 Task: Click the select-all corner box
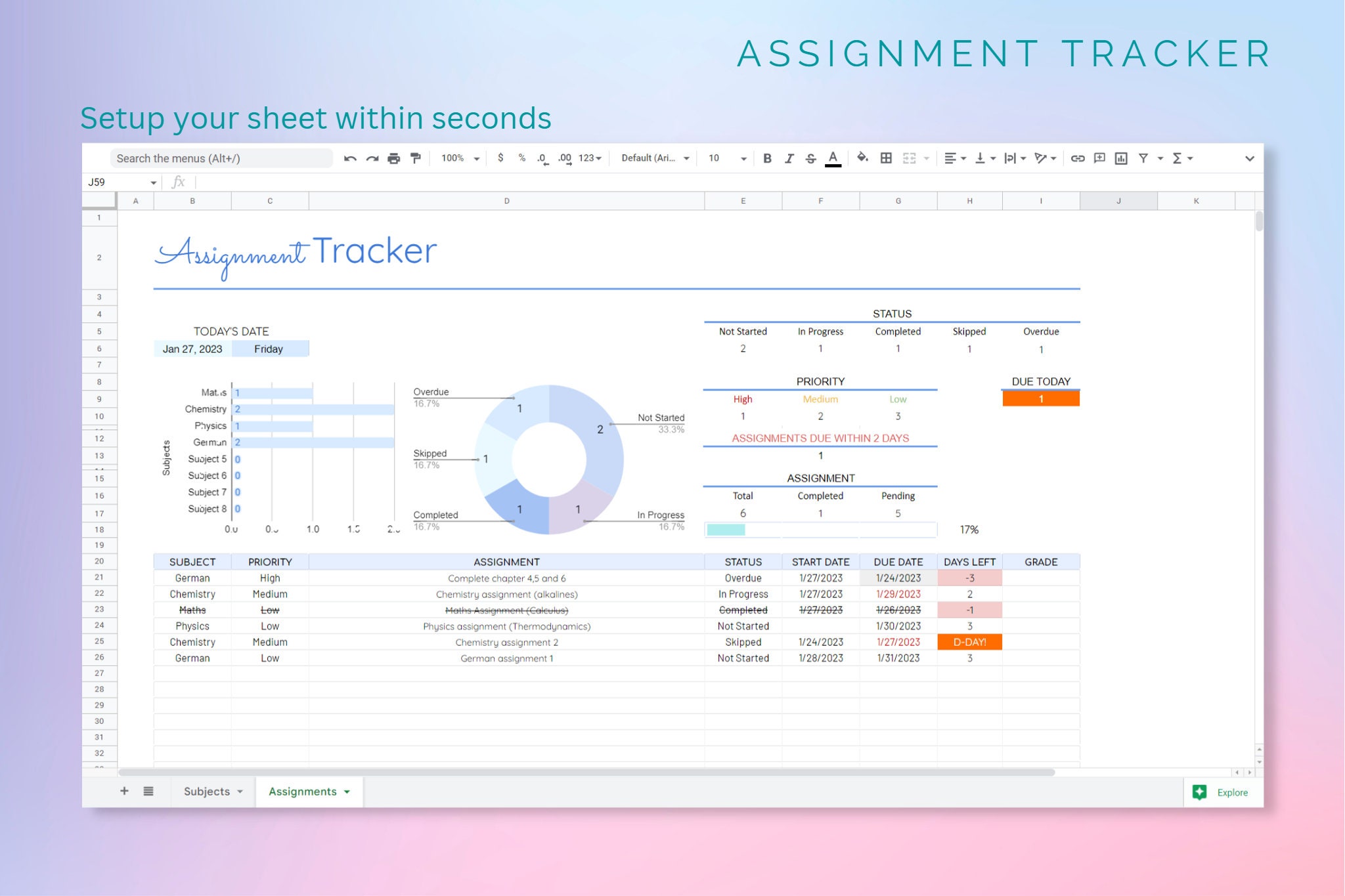(x=99, y=201)
